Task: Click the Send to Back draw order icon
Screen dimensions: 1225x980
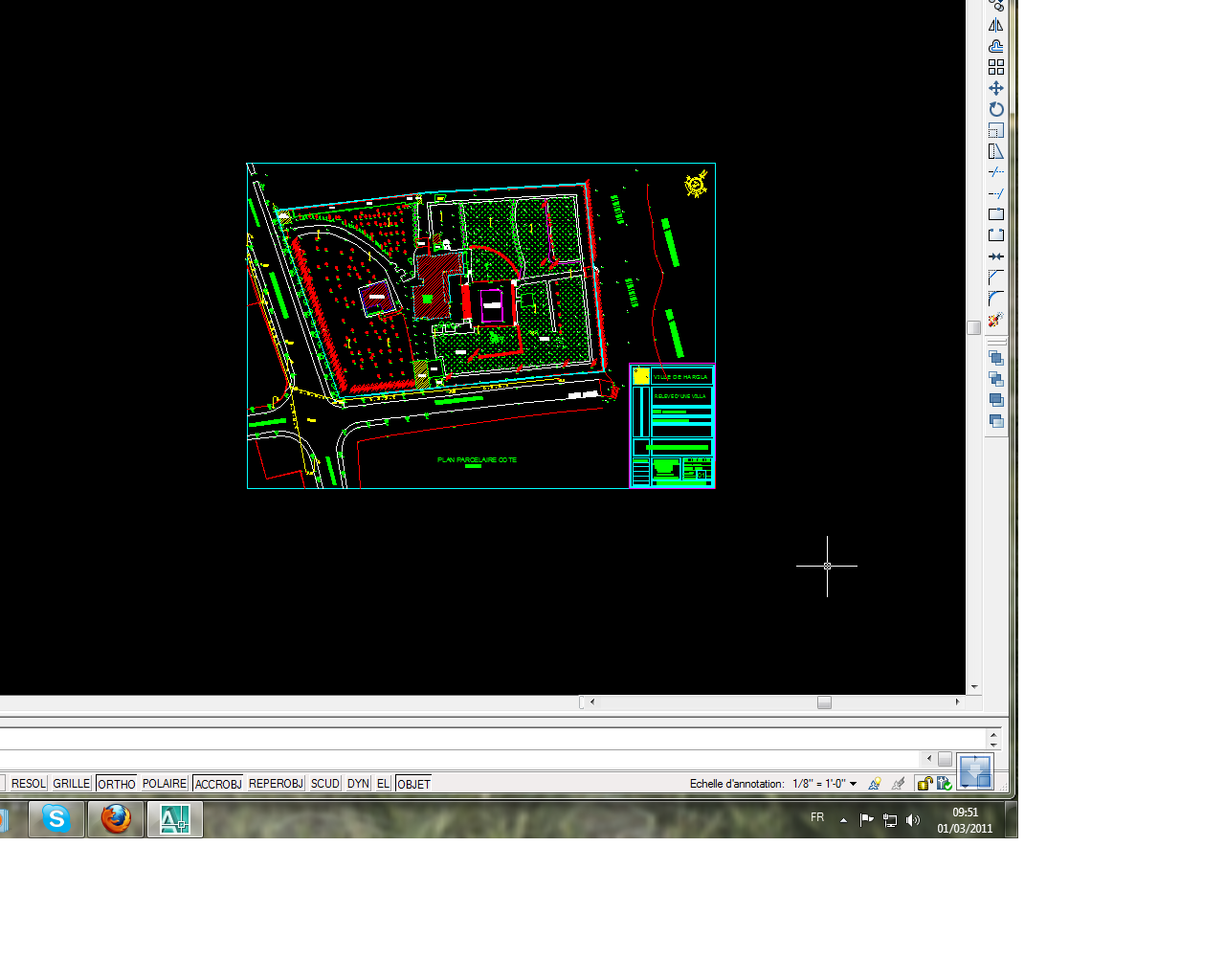Action: point(996,379)
